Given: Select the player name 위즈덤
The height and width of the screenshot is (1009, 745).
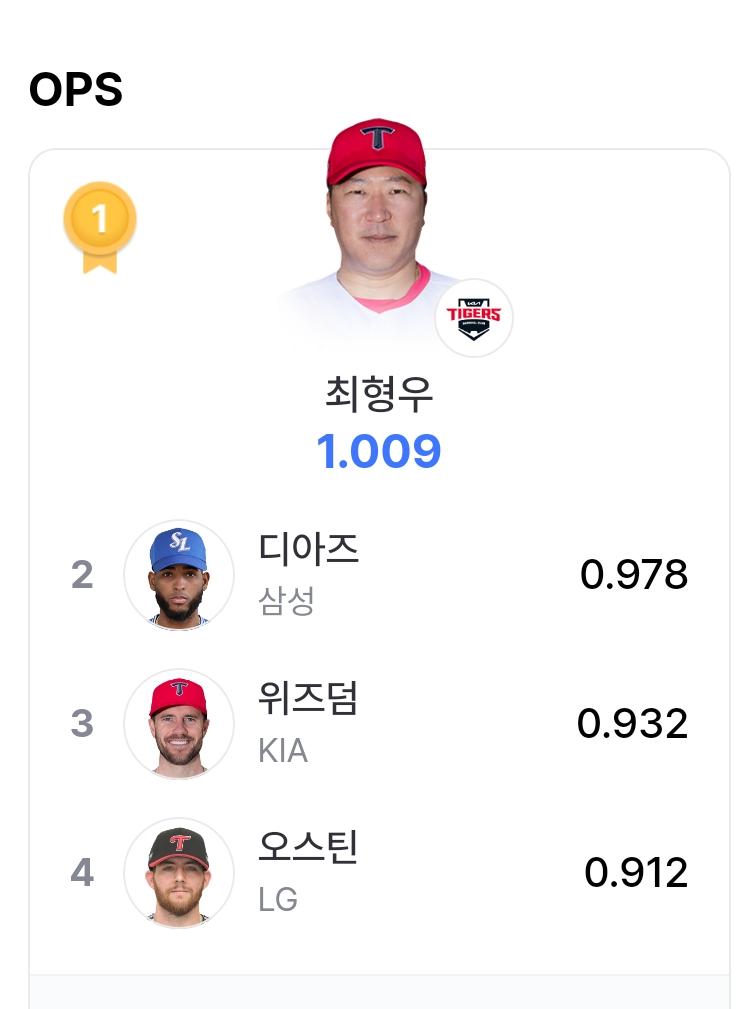Looking at the screenshot, I should [308, 698].
